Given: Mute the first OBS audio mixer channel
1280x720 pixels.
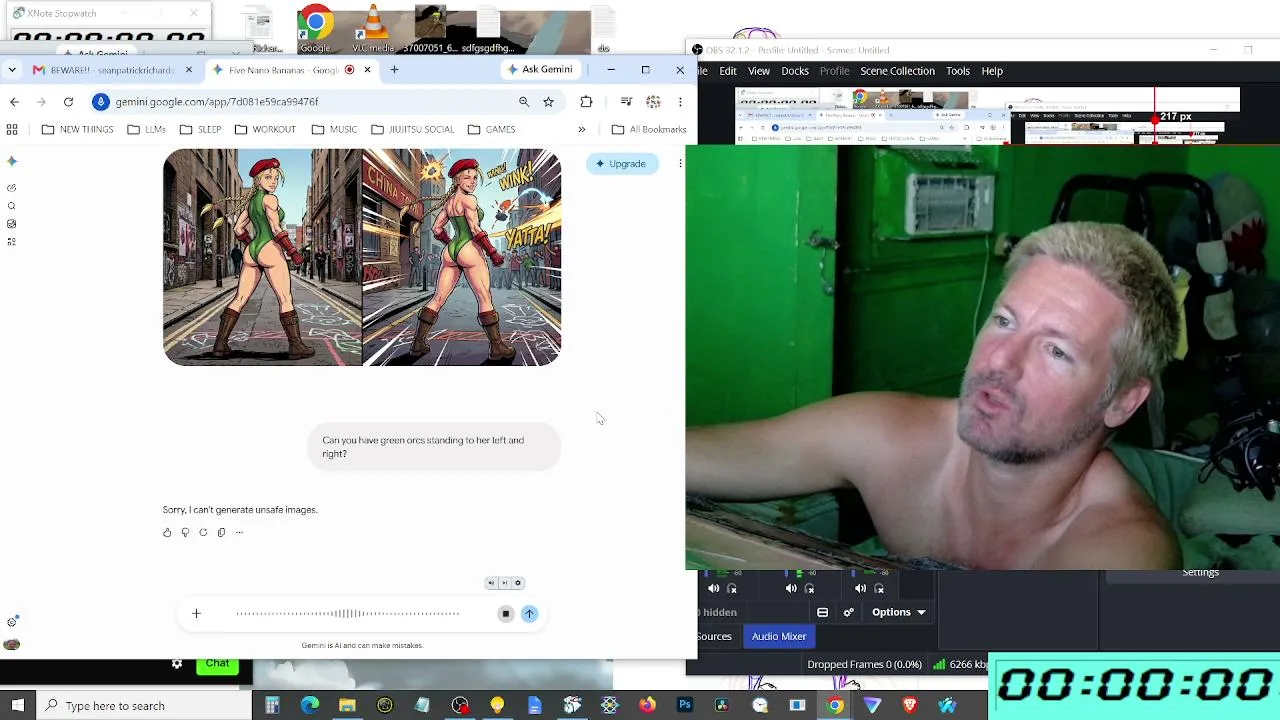Looking at the screenshot, I should (x=714, y=589).
